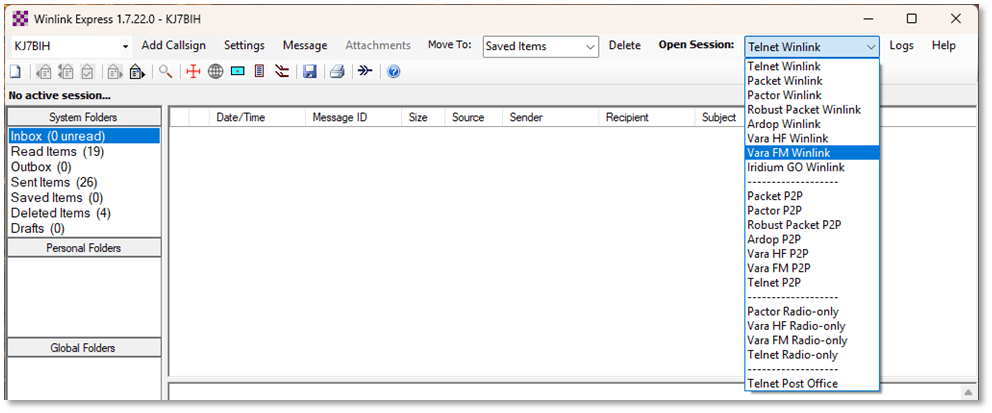This screenshot has width=992, height=413.
Task: Click the Add Callsign button
Action: point(174,46)
